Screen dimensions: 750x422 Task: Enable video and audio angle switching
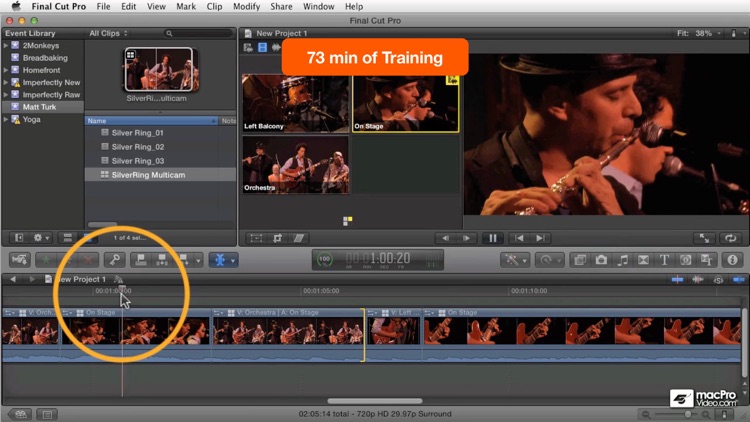pos(248,47)
